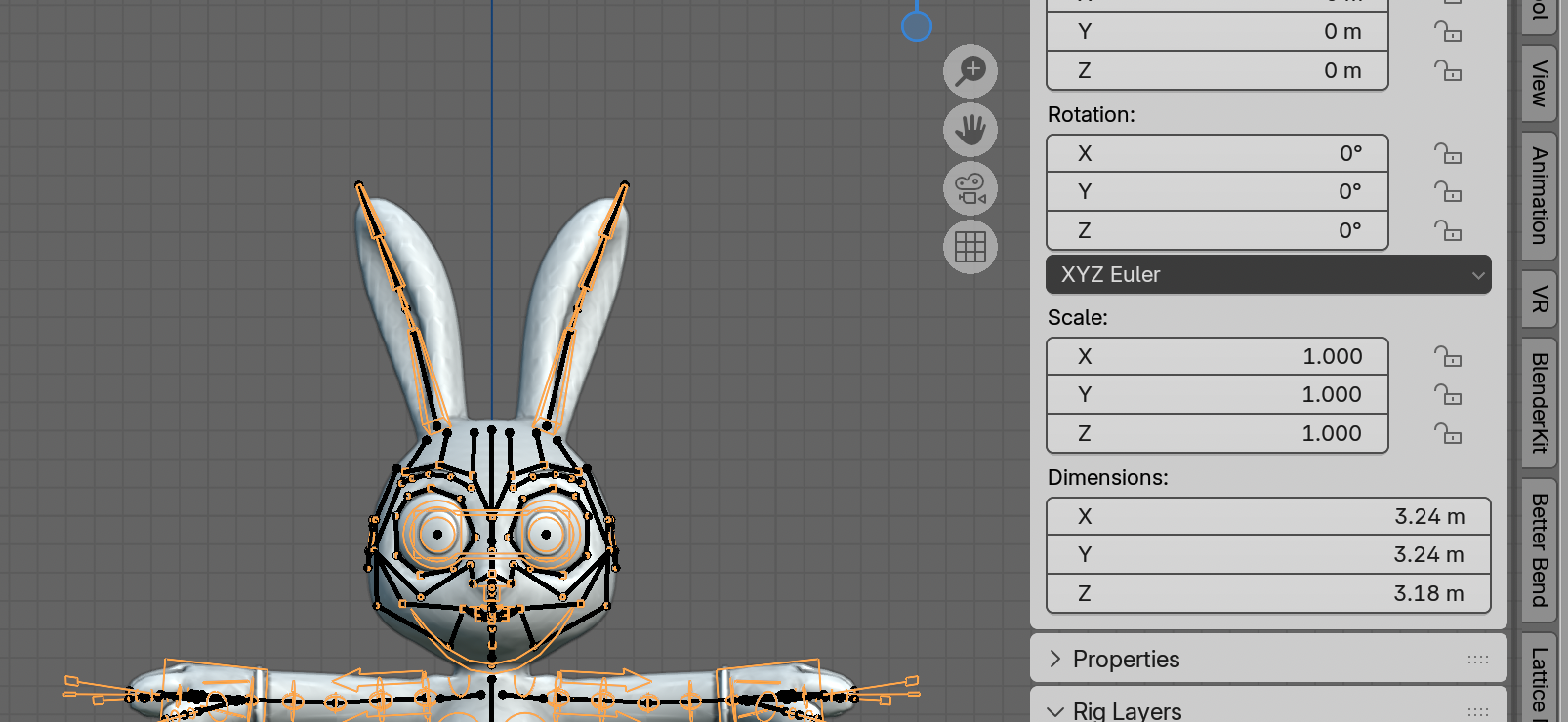Viewport: 1568px width, 722px height.
Task: Lock the Scale Z value
Action: 1448,433
